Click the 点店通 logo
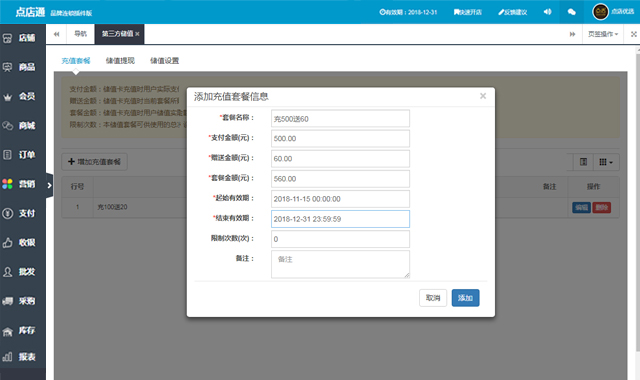 tap(30, 12)
